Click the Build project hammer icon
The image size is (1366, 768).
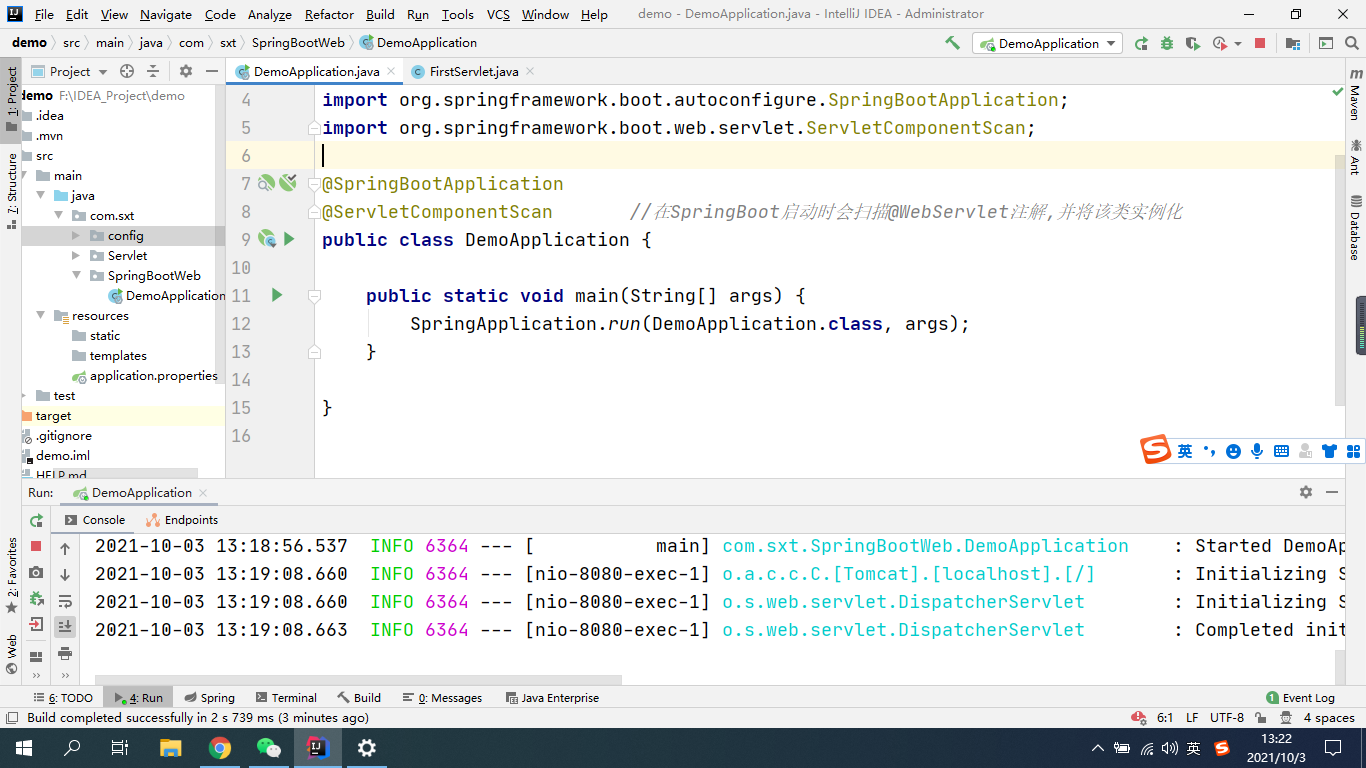tap(952, 43)
